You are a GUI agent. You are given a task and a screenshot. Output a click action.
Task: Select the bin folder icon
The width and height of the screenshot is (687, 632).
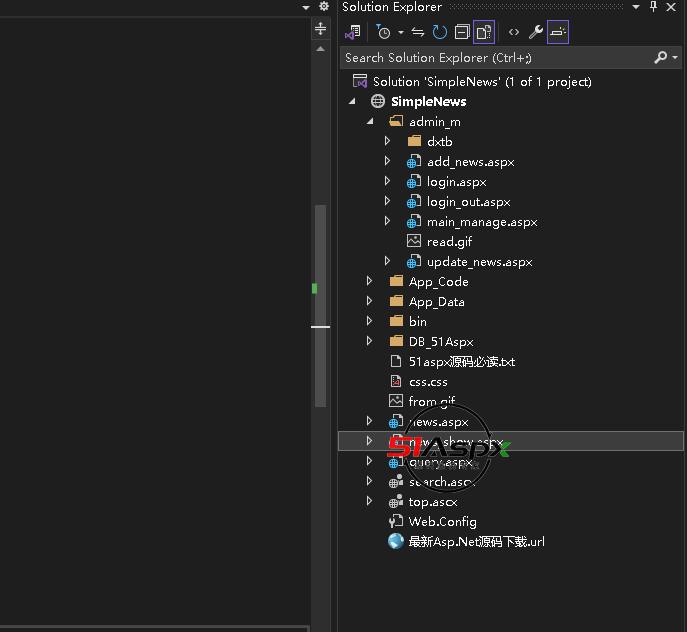(x=396, y=321)
